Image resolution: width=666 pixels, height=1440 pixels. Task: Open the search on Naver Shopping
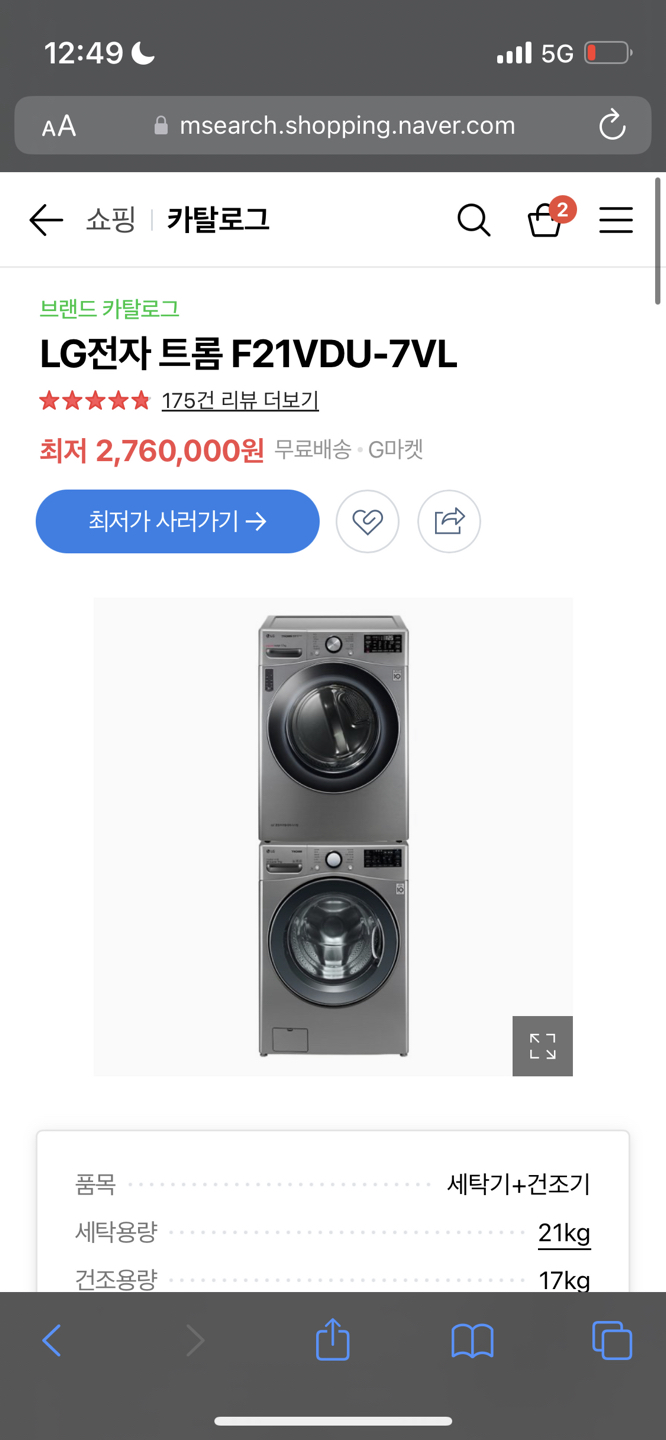(474, 220)
